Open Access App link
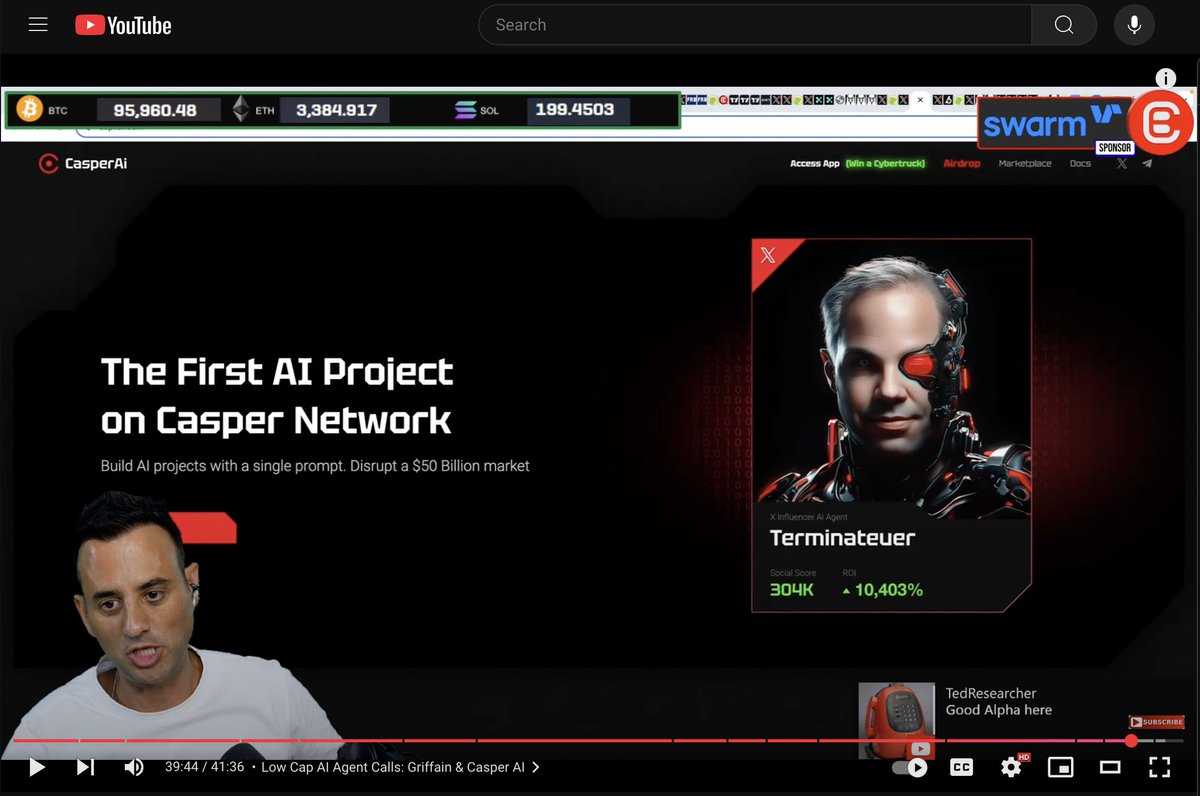The height and width of the screenshot is (796, 1200). pyautogui.click(x=814, y=163)
